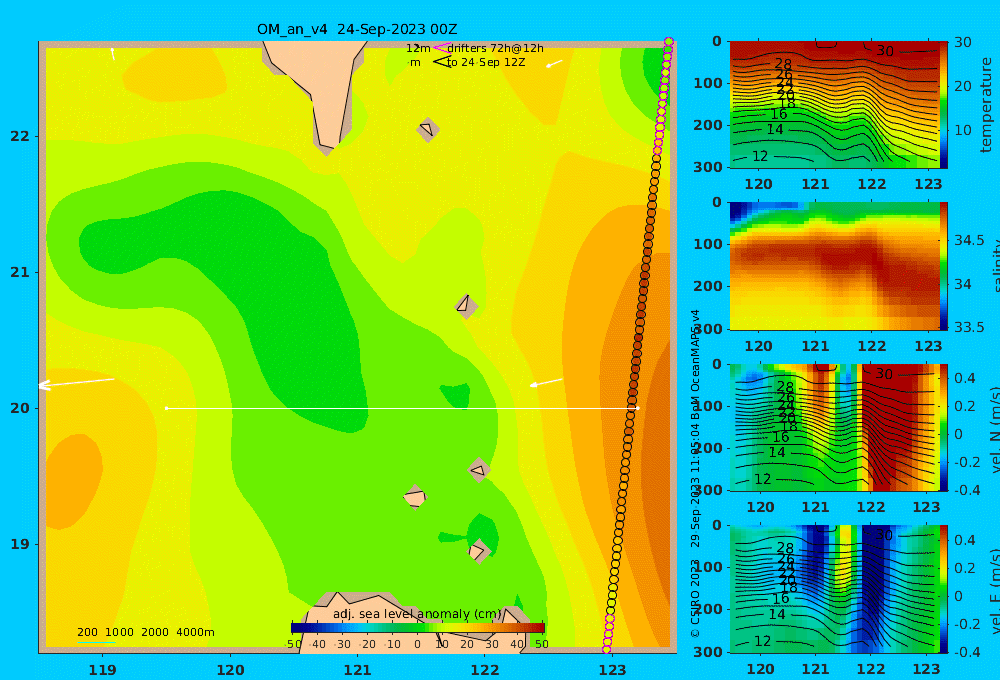This screenshot has width=1000, height=680.
Task: Open the eastward velocity cross-section panel
Action: coord(834,589)
